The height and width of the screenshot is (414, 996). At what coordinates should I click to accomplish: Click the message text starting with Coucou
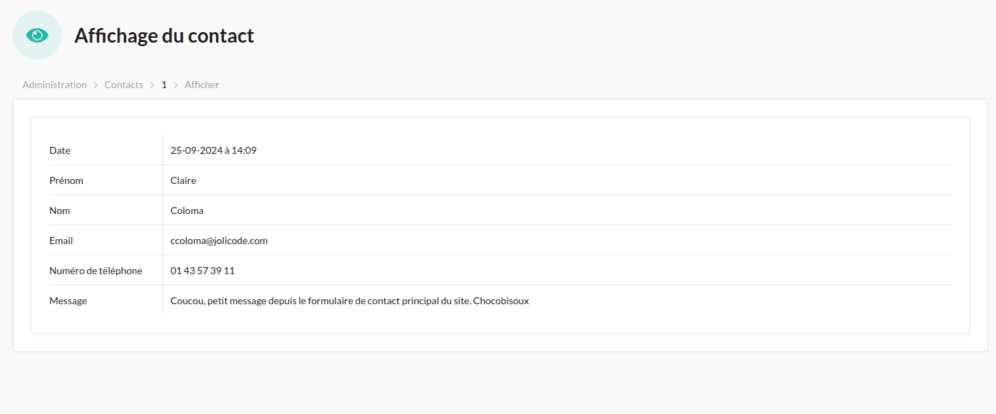click(349, 300)
